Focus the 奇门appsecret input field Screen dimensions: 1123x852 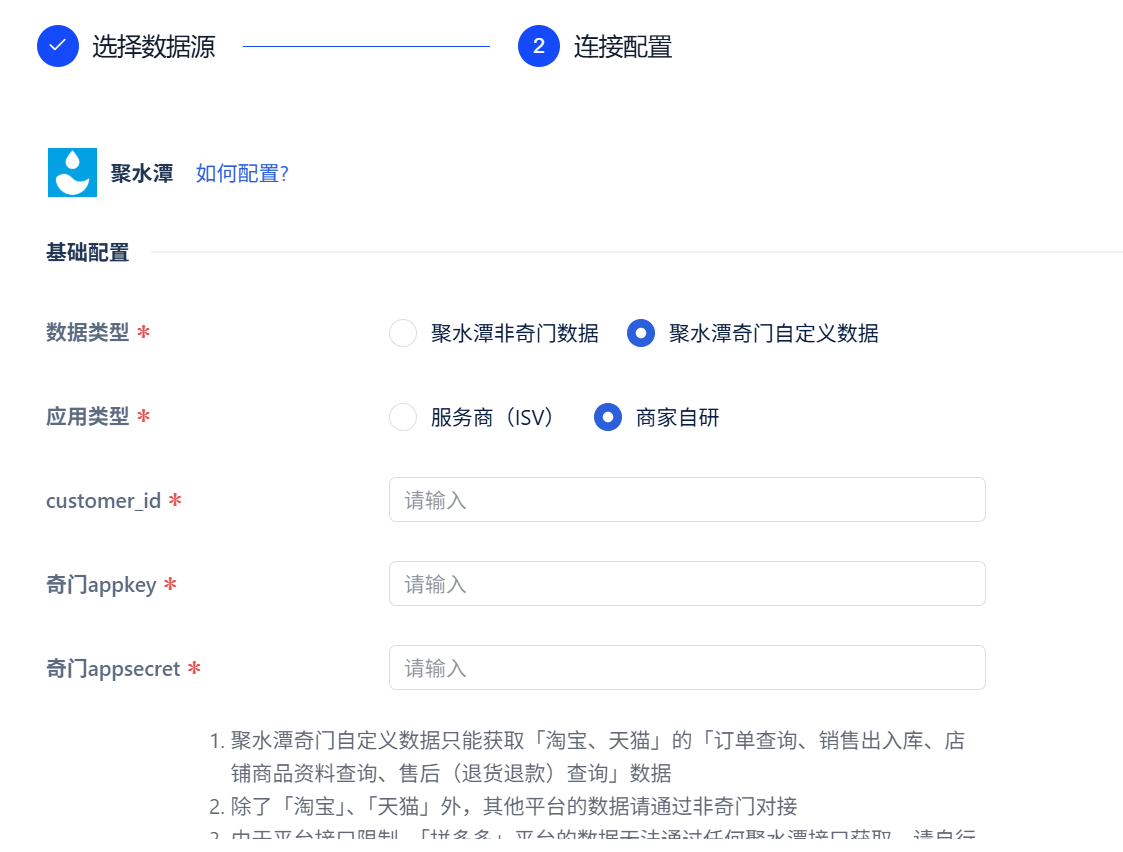[687, 667]
